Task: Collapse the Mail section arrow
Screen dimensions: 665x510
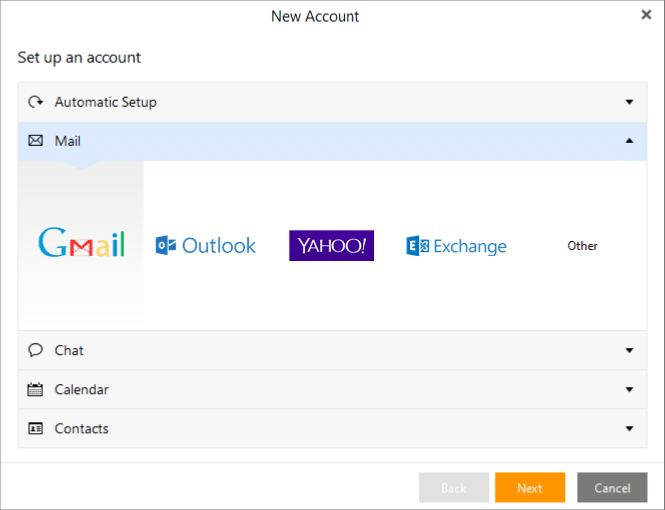Action: click(x=629, y=141)
